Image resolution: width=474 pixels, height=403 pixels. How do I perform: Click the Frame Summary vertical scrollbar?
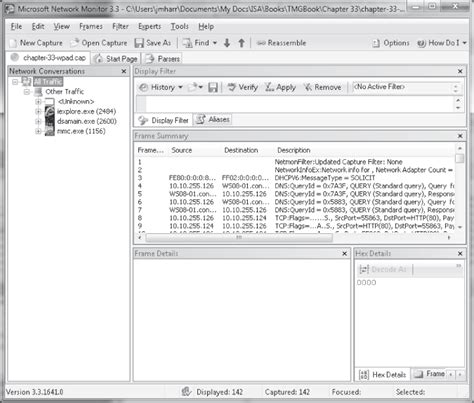click(x=460, y=188)
